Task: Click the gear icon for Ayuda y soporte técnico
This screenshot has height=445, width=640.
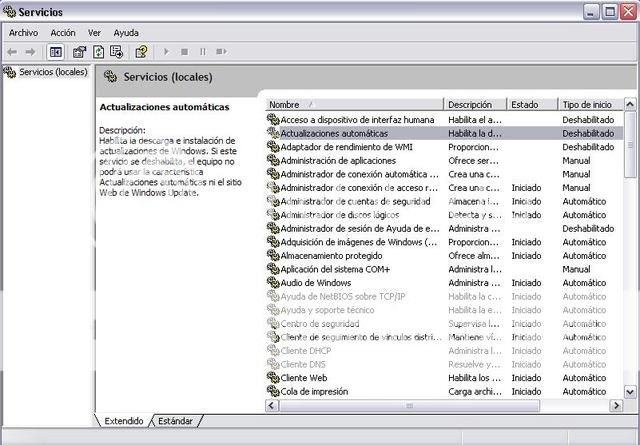Action: 273,310
